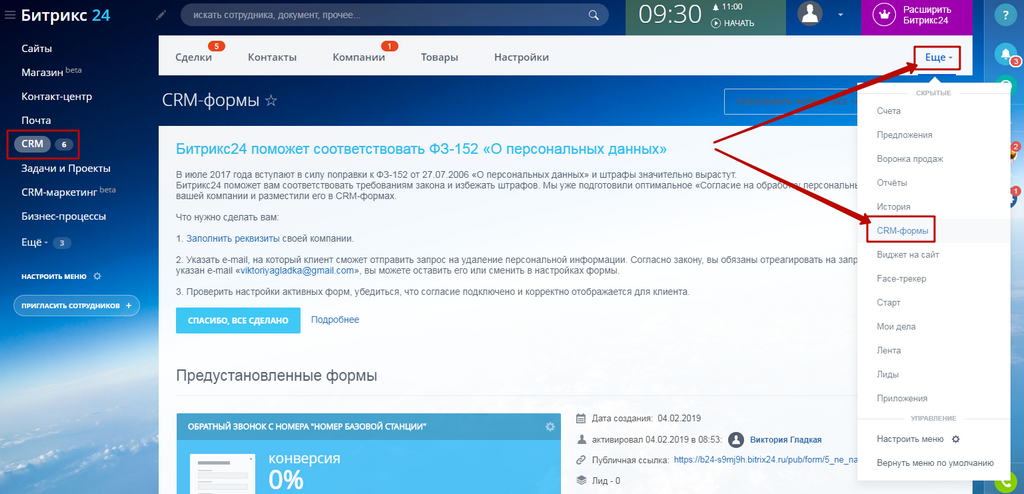Open the Настройки tab
Viewport: 1024px width, 494px height.
tap(521, 58)
